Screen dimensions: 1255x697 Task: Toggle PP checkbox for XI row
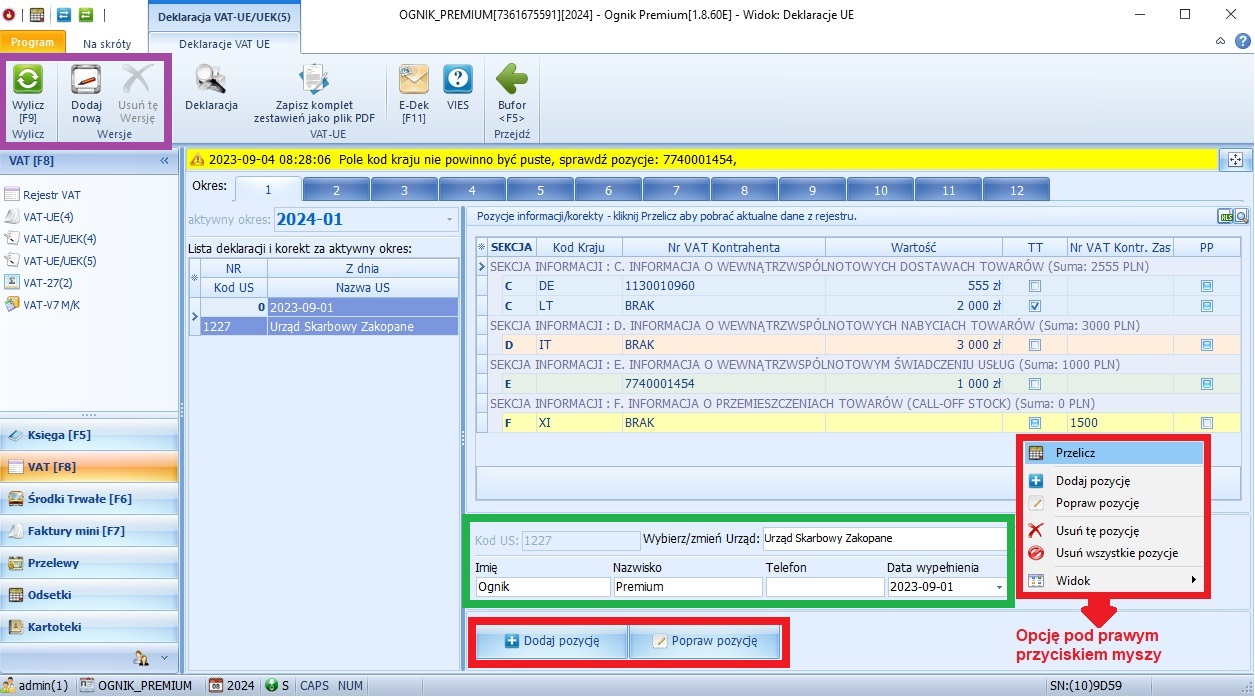tap(1207, 423)
